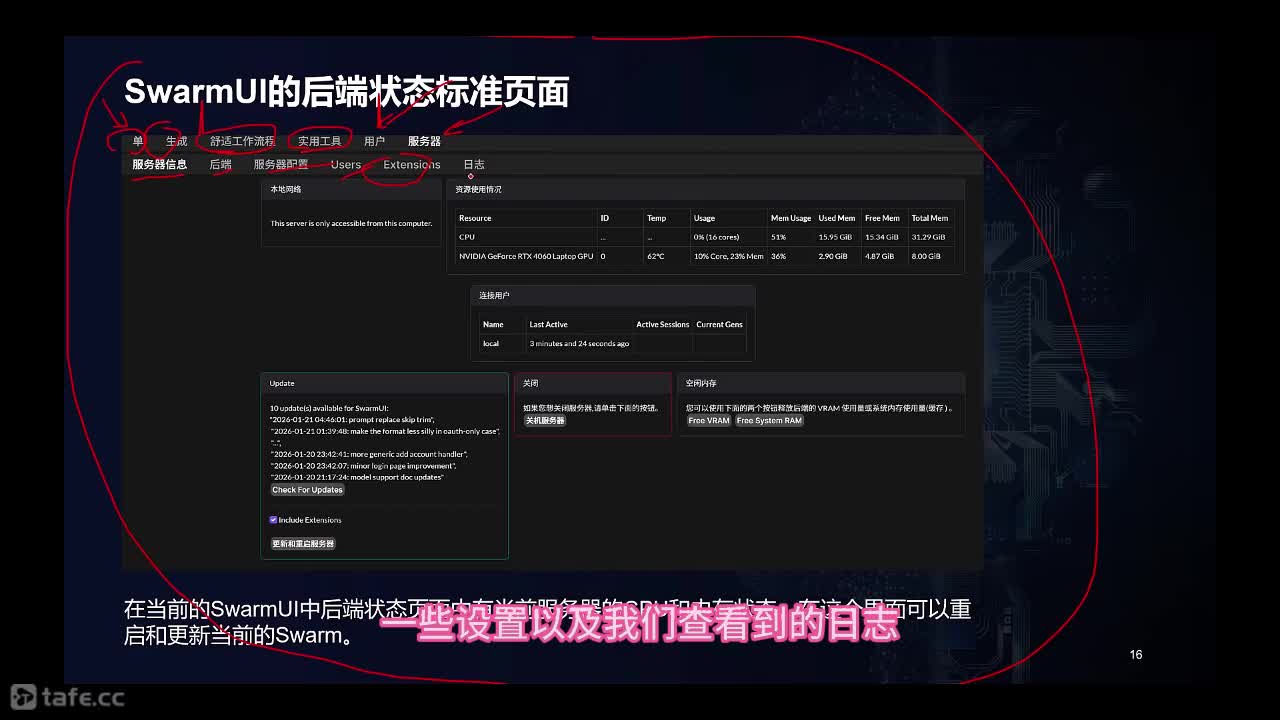This screenshot has width=1280, height=720.
Task: Click the Free System RAM button
Action: 769,421
